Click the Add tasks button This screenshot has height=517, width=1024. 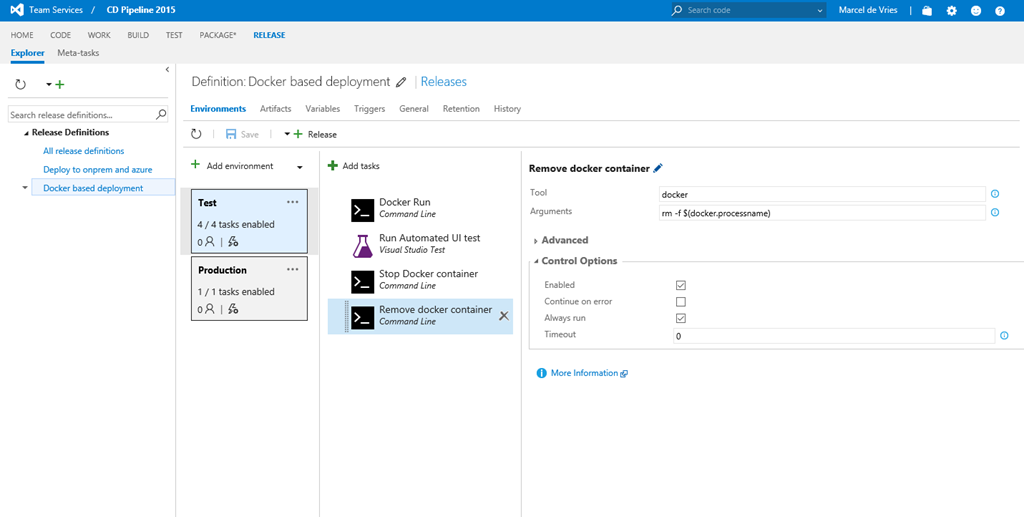pyautogui.click(x=354, y=166)
